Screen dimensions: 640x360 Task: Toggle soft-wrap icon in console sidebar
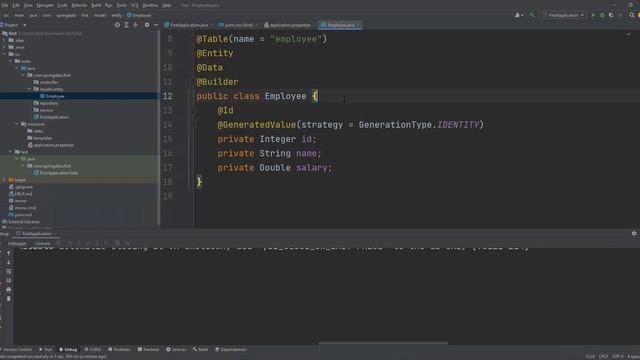click(9, 271)
